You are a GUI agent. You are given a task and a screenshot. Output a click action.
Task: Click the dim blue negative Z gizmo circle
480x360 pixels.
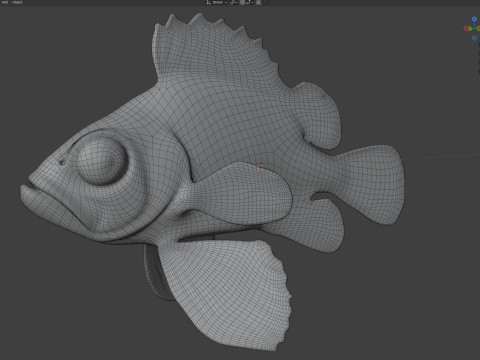pyautogui.click(x=474, y=38)
